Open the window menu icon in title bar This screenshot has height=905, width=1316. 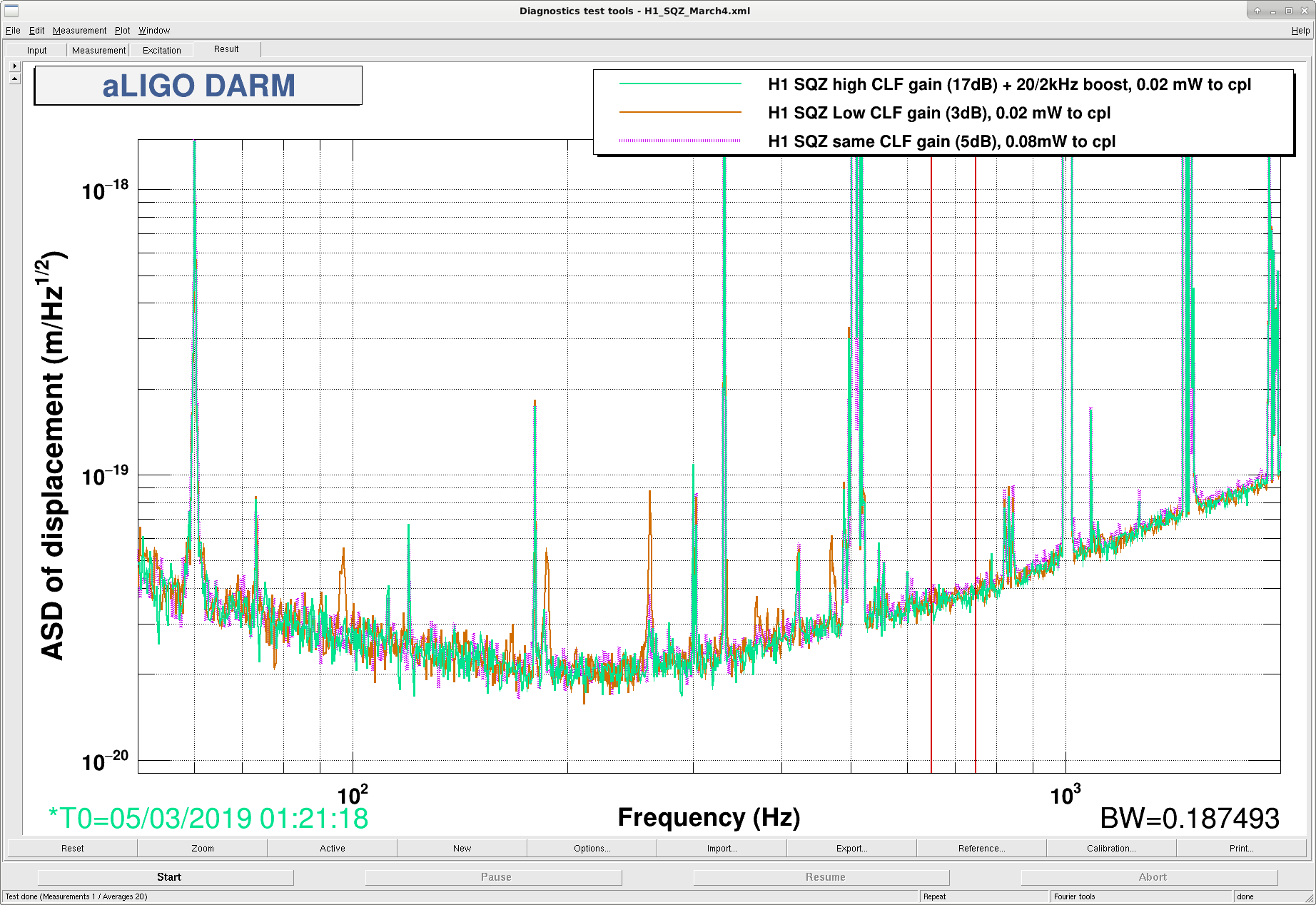click(11, 11)
